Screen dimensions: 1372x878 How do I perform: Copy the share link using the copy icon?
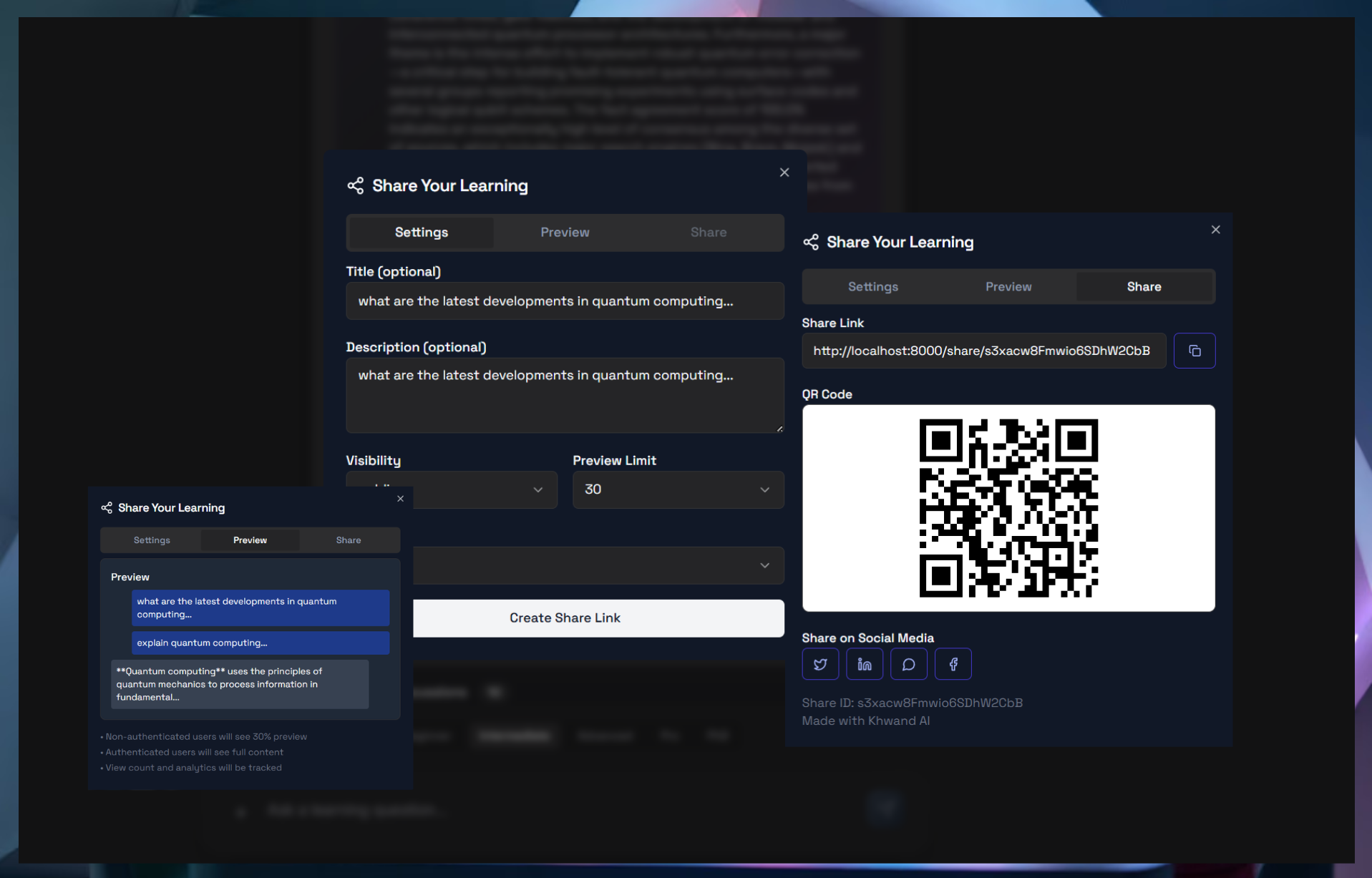1195,351
